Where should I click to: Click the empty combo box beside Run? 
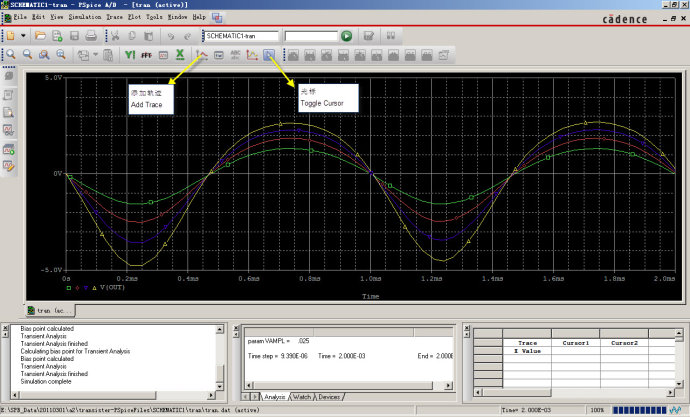pos(309,35)
